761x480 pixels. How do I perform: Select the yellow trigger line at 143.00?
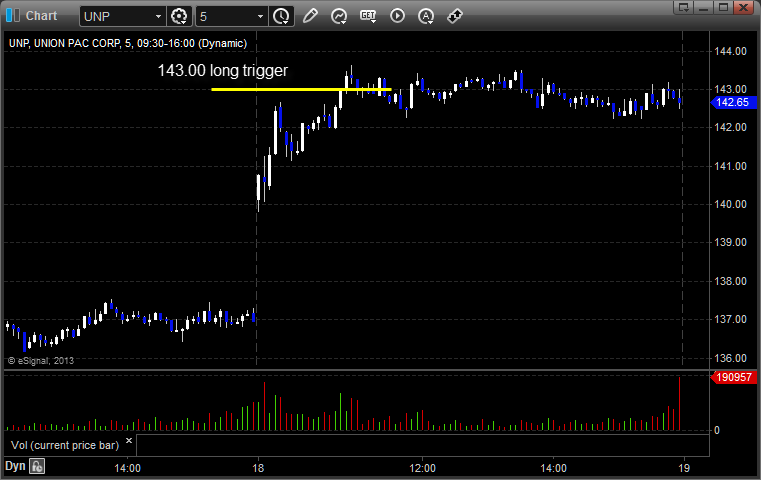pyautogui.click(x=301, y=89)
